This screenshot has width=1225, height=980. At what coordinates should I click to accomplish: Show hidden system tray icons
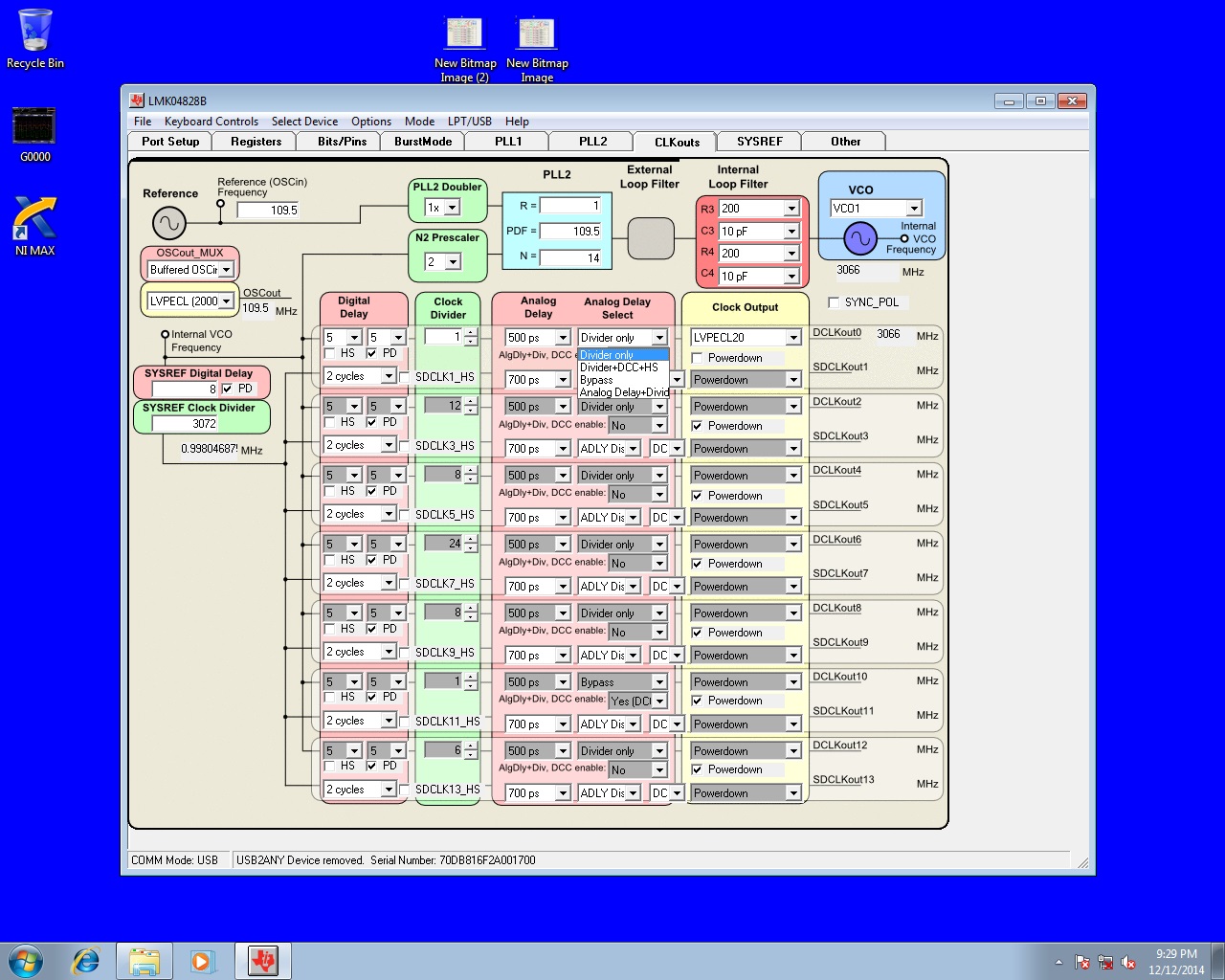pos(1058,962)
